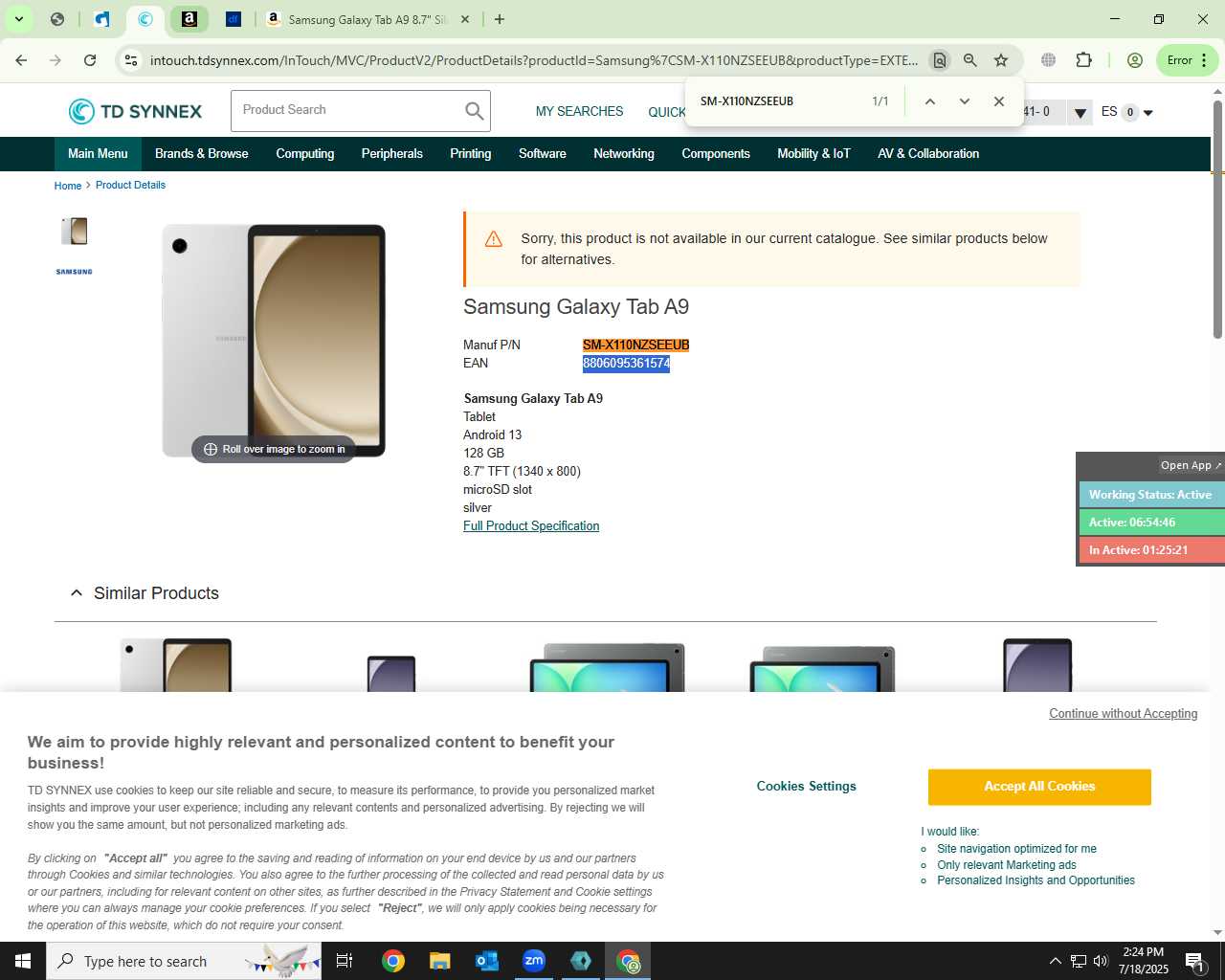This screenshot has height=980, width=1225.
Task: Click the Working Status: Active bar
Action: coord(1151,495)
